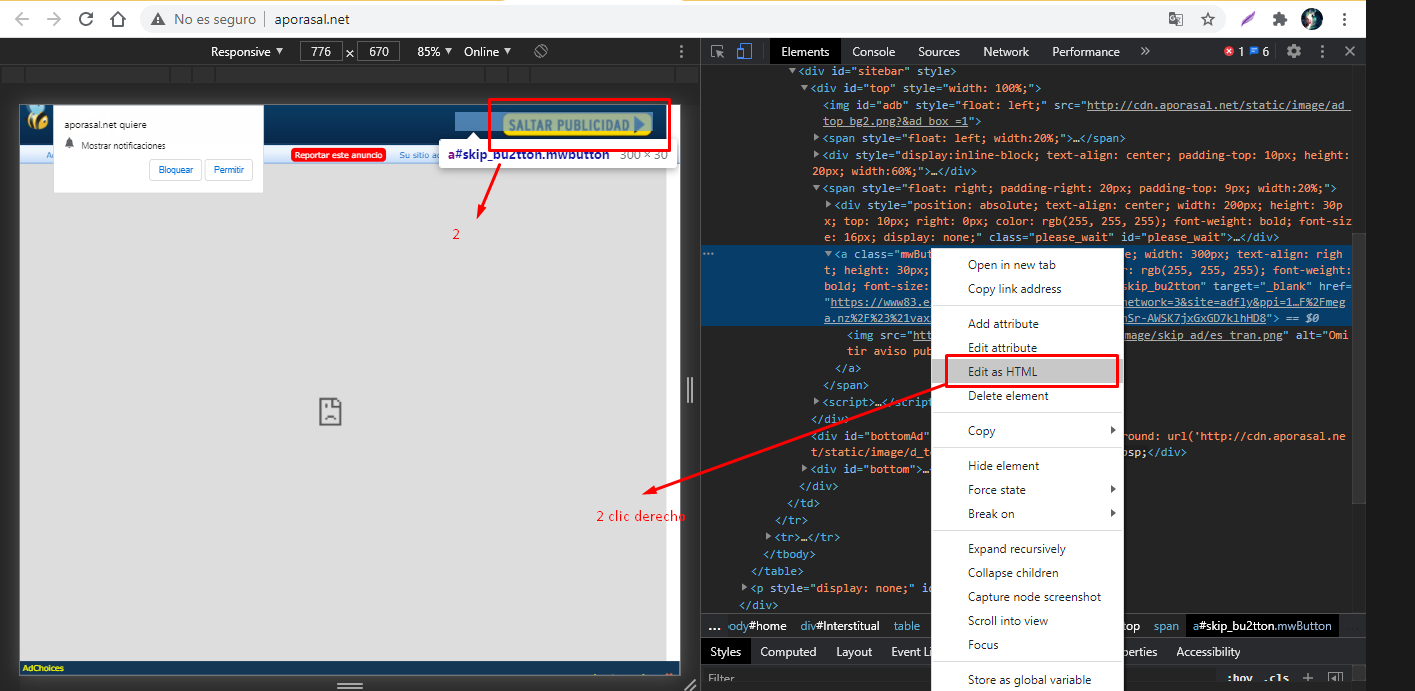Show more DevTools tabs via double chevron

[x=1145, y=51]
